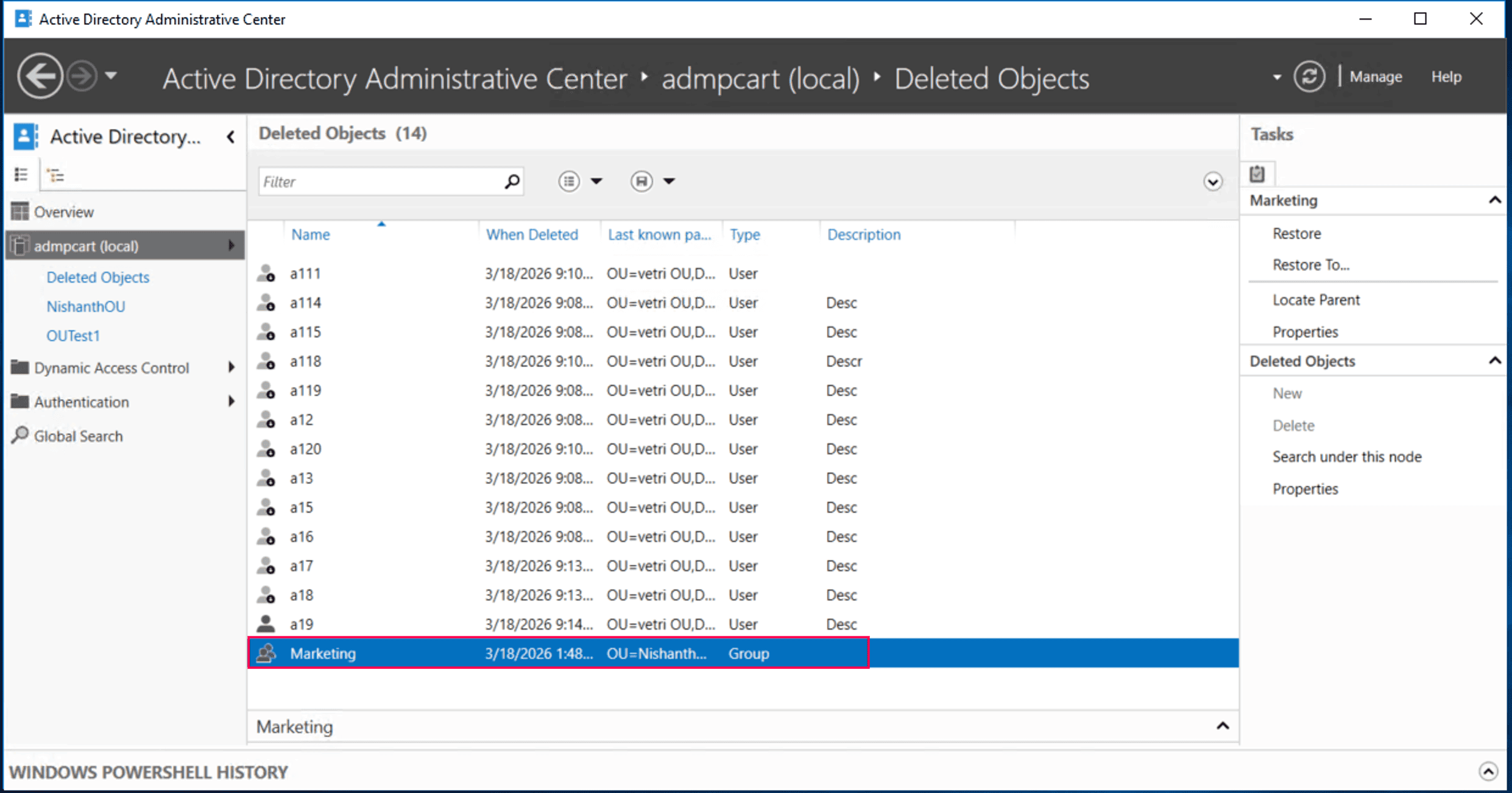1512x793 pixels.
Task: Click inside the Filter input box
Action: click(378, 181)
